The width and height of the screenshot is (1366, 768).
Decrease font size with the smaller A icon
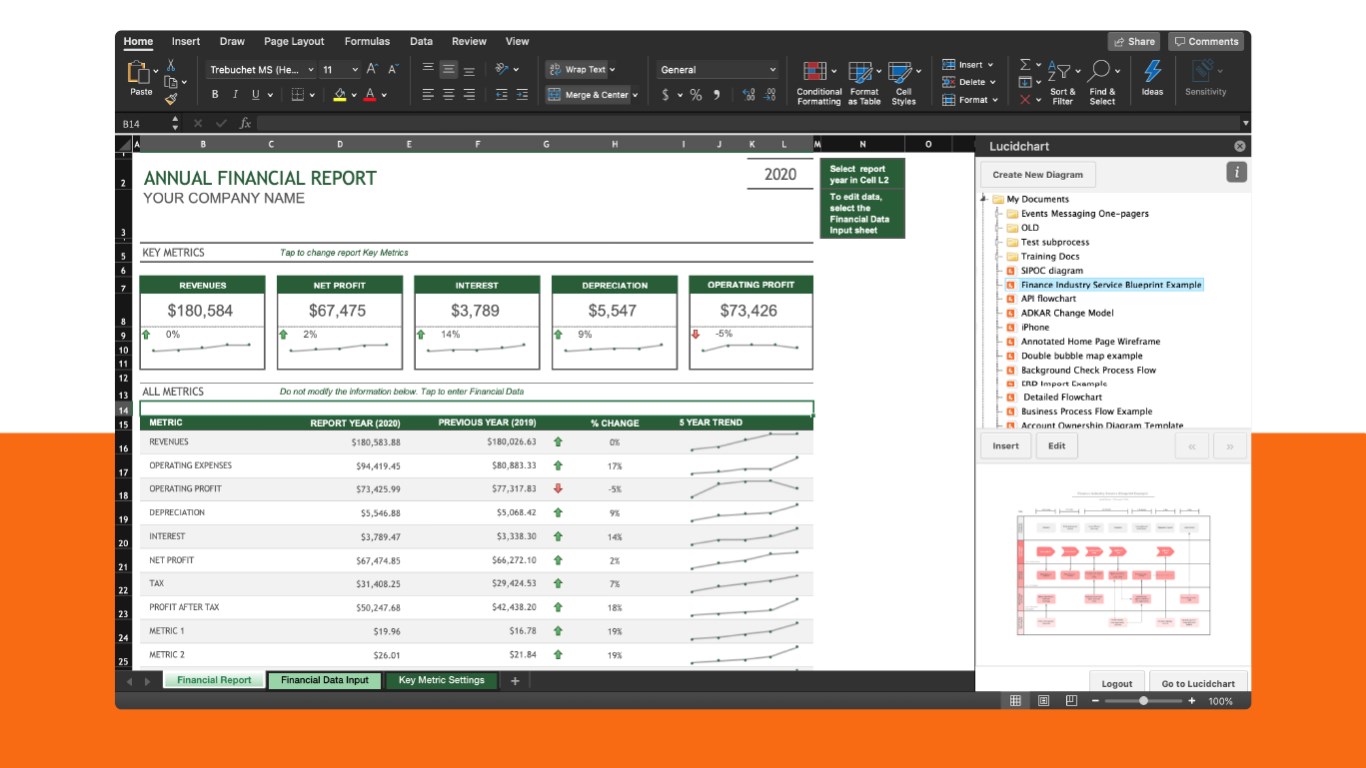coord(393,69)
